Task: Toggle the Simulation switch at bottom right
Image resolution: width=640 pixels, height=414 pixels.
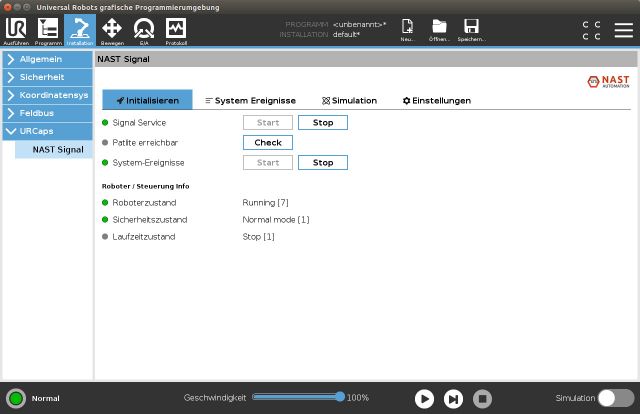Action: click(615, 398)
